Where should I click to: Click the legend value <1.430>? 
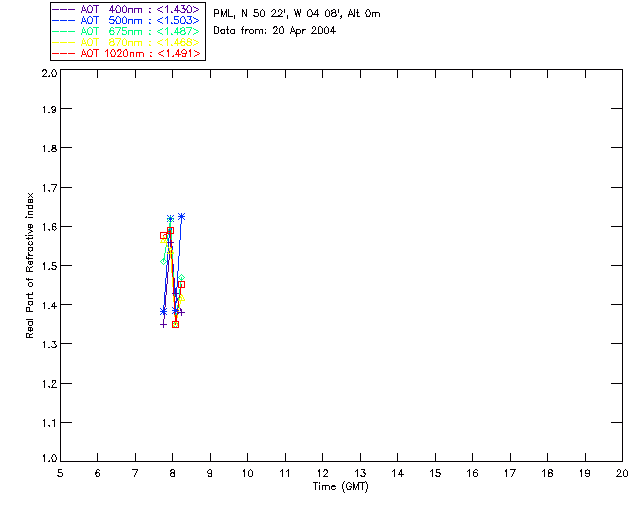click(x=178, y=9)
